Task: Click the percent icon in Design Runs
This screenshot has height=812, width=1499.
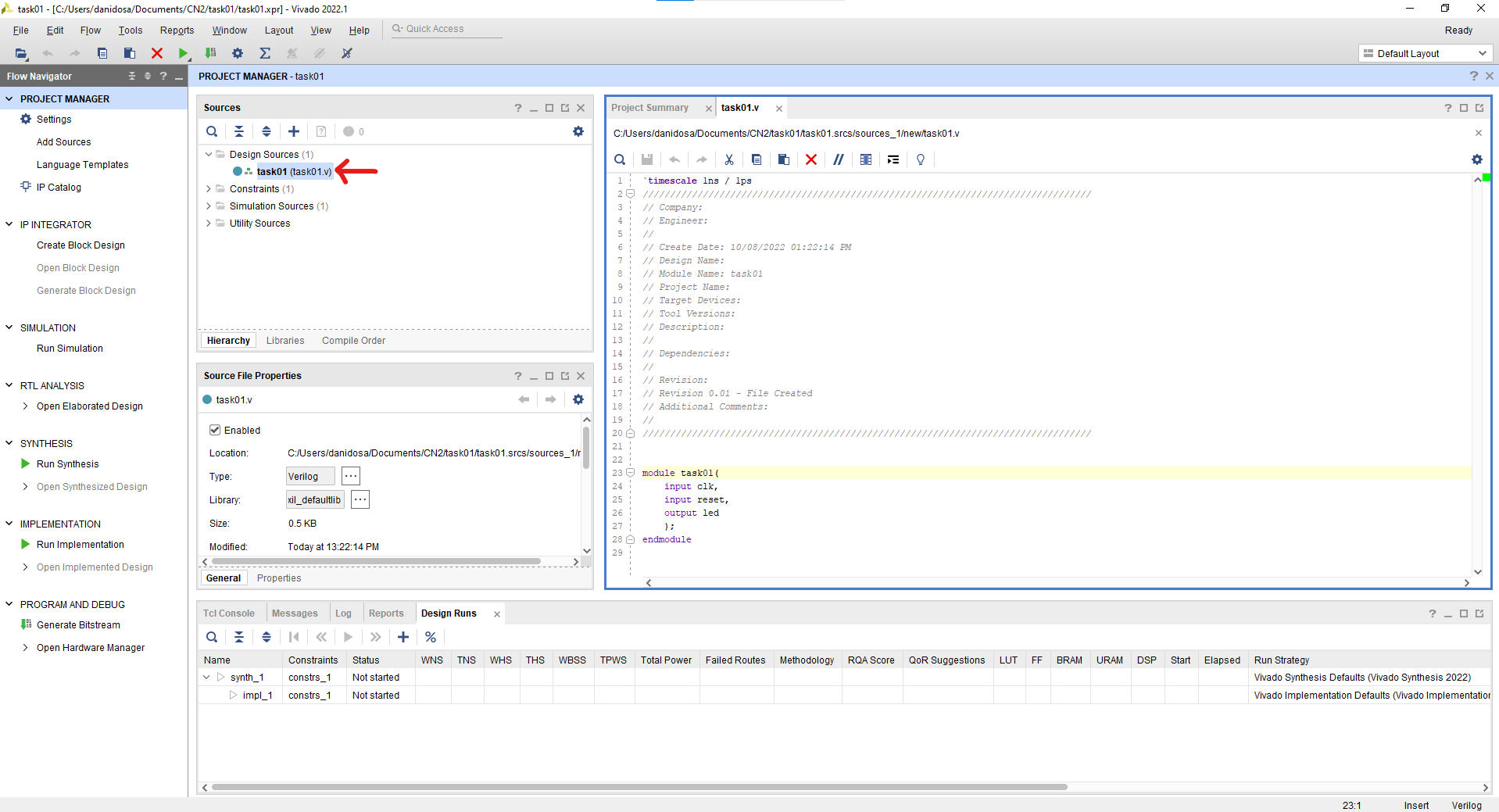Action: [x=431, y=637]
